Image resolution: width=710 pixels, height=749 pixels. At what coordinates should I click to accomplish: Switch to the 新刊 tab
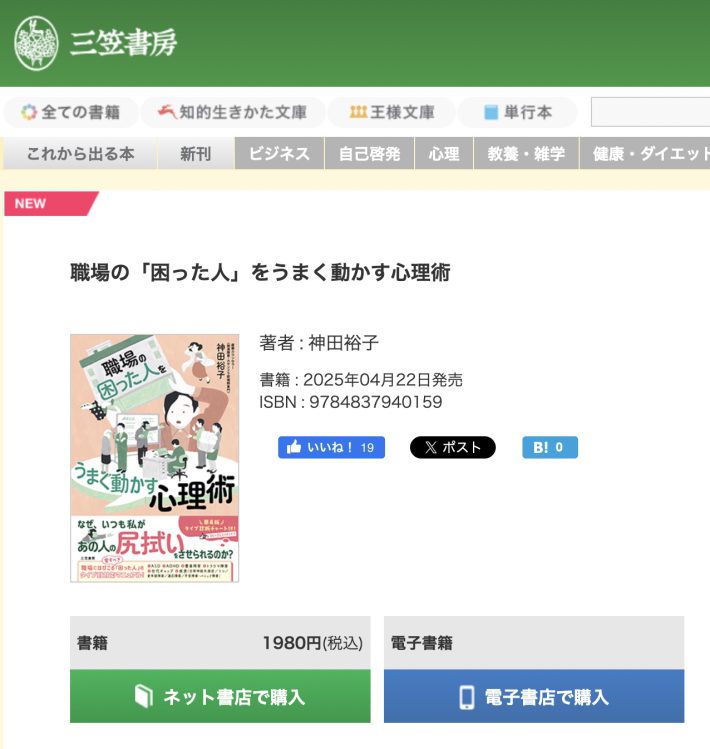coord(195,153)
